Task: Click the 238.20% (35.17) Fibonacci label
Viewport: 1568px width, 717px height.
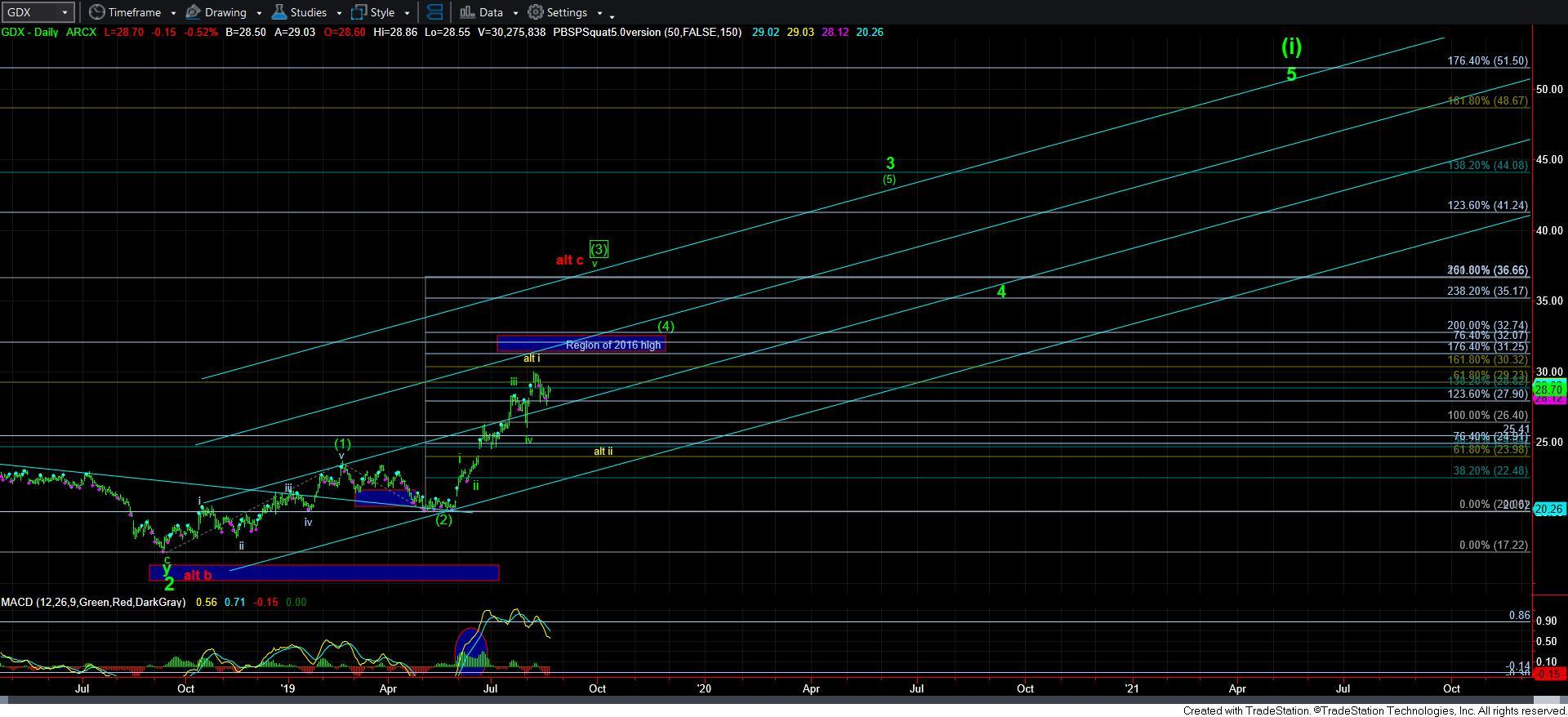Action: [x=1487, y=291]
